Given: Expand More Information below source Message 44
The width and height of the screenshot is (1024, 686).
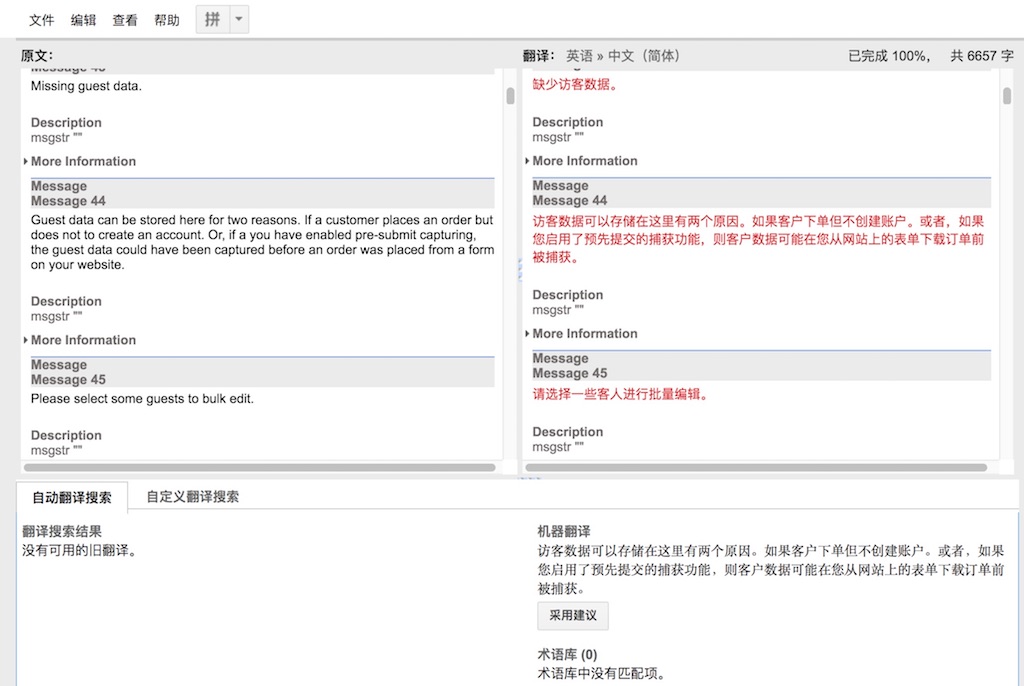Looking at the screenshot, I should pos(83,340).
